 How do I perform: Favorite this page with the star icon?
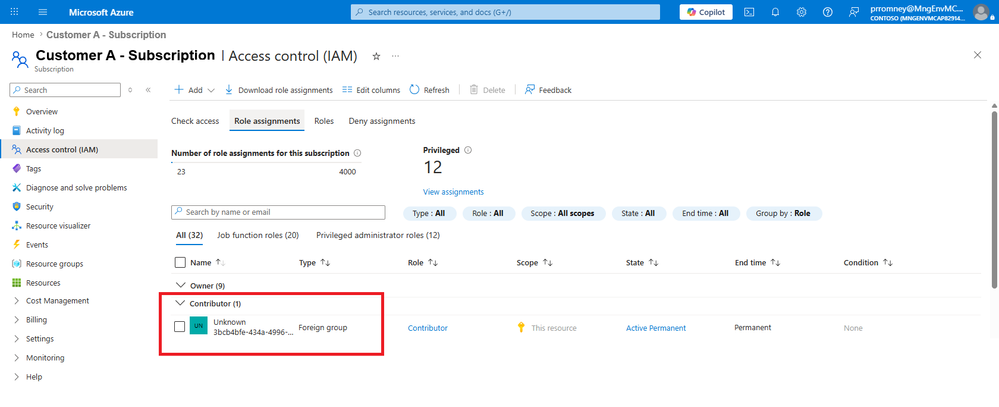click(x=376, y=56)
